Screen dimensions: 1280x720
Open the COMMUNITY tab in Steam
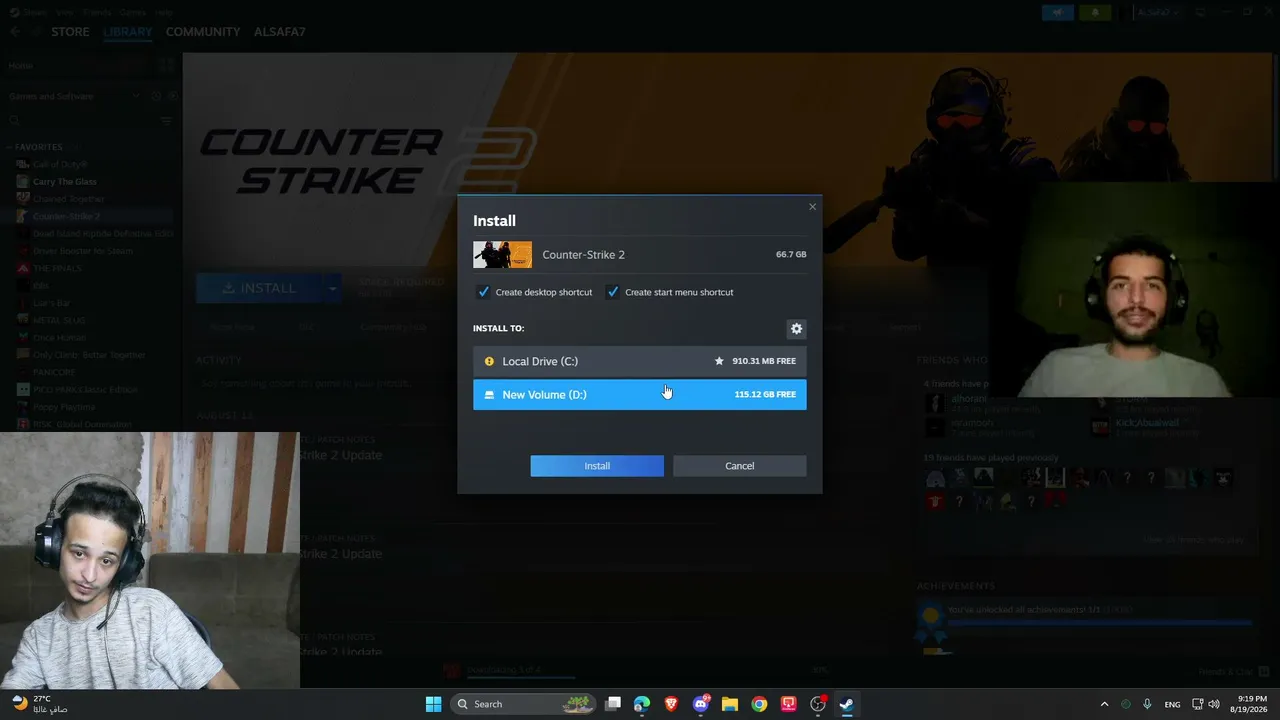203,32
